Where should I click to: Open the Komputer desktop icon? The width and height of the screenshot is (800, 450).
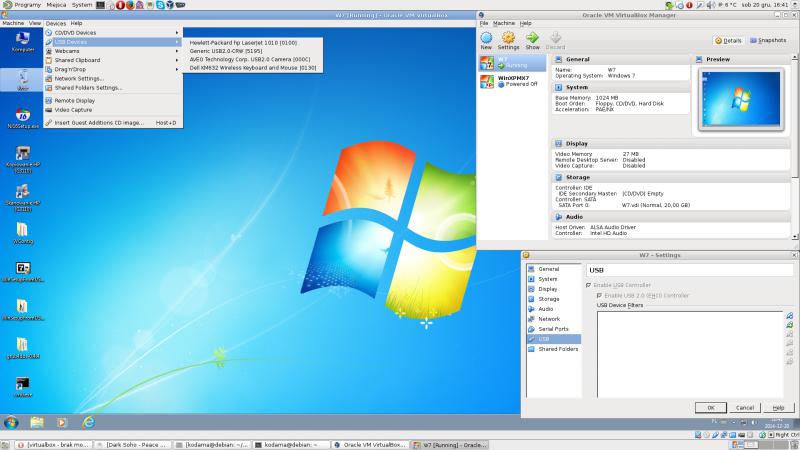coord(22,40)
